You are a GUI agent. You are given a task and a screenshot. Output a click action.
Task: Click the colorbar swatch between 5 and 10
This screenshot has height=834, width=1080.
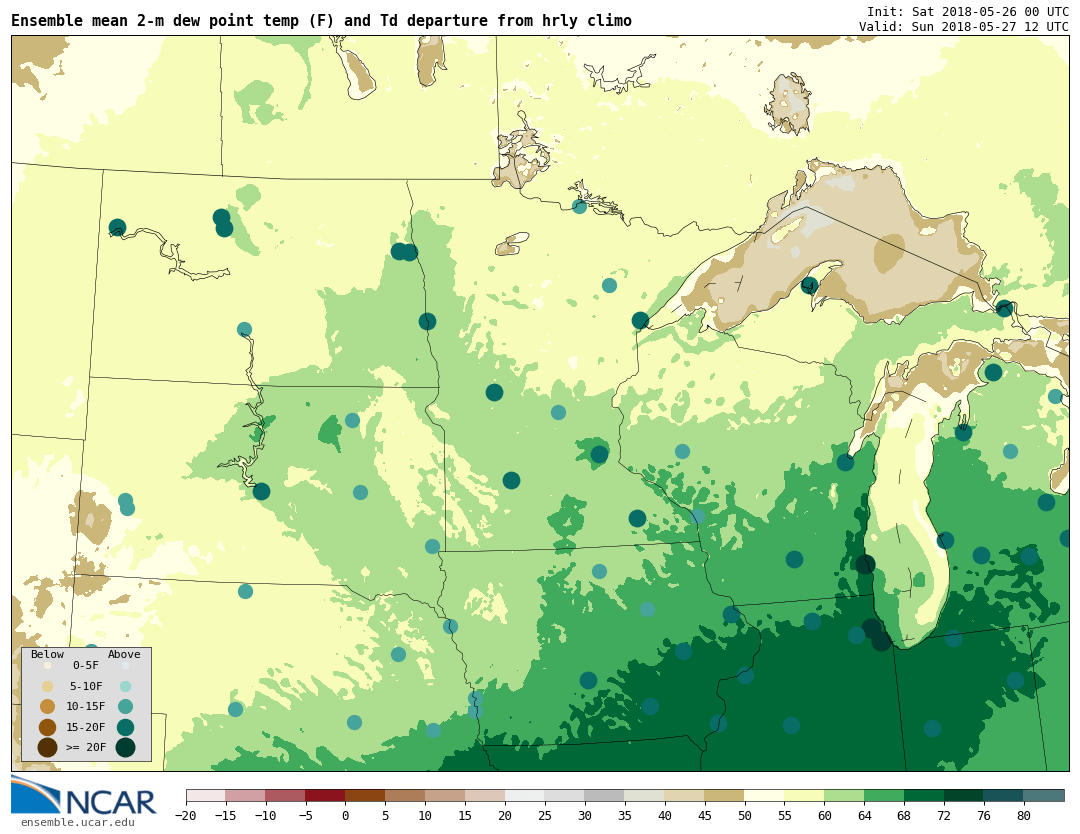[x=406, y=795]
